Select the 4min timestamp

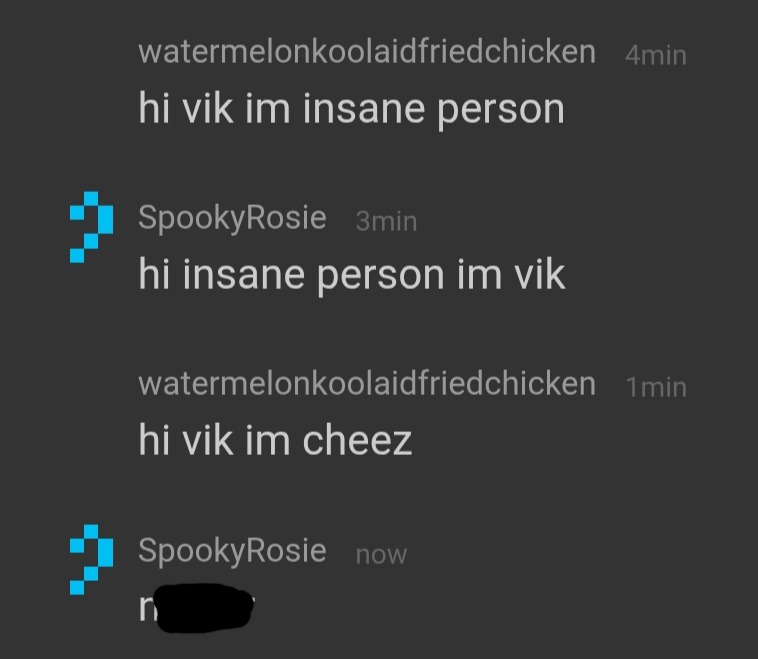(x=656, y=55)
